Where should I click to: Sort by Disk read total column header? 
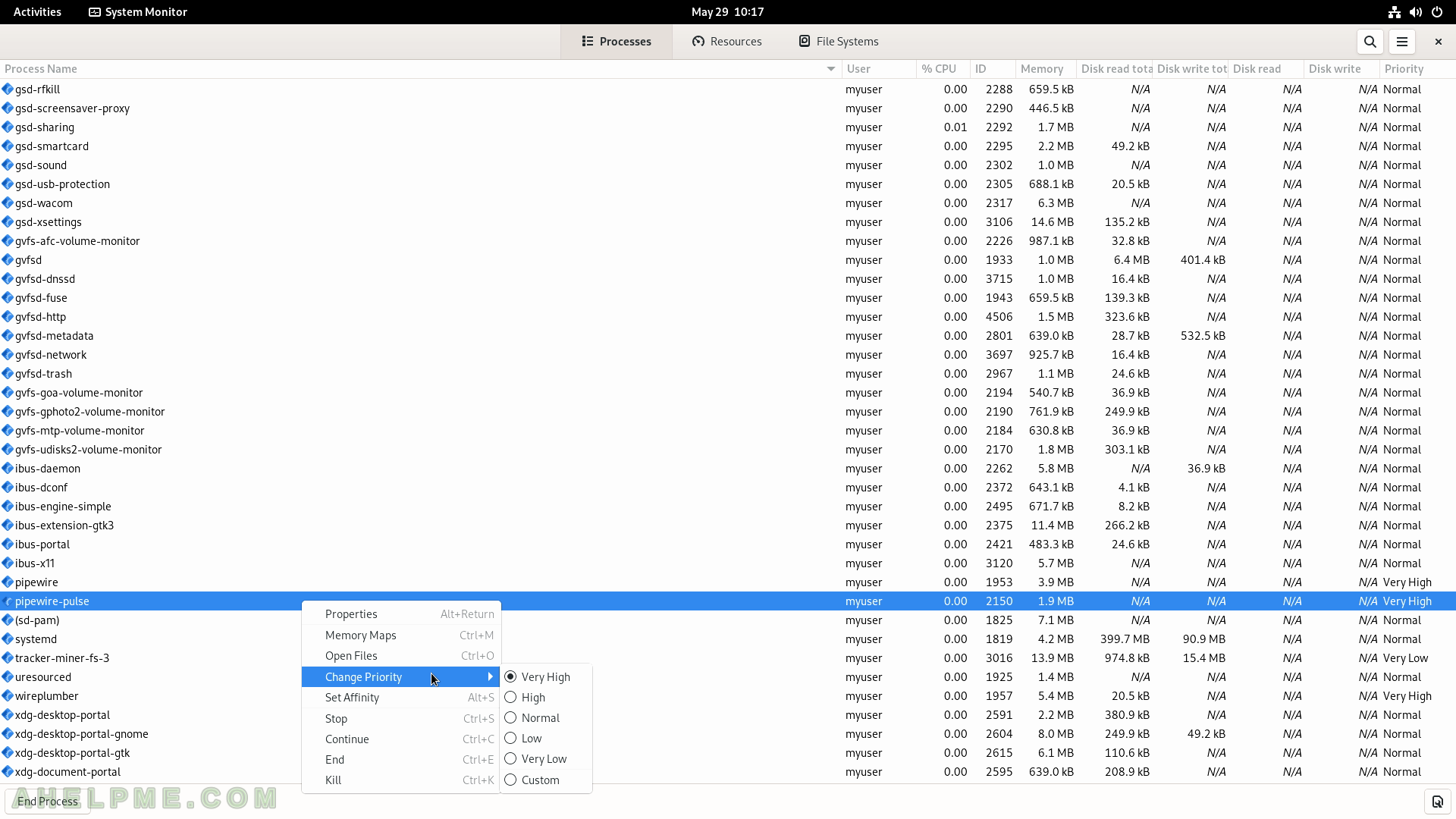point(1114,69)
